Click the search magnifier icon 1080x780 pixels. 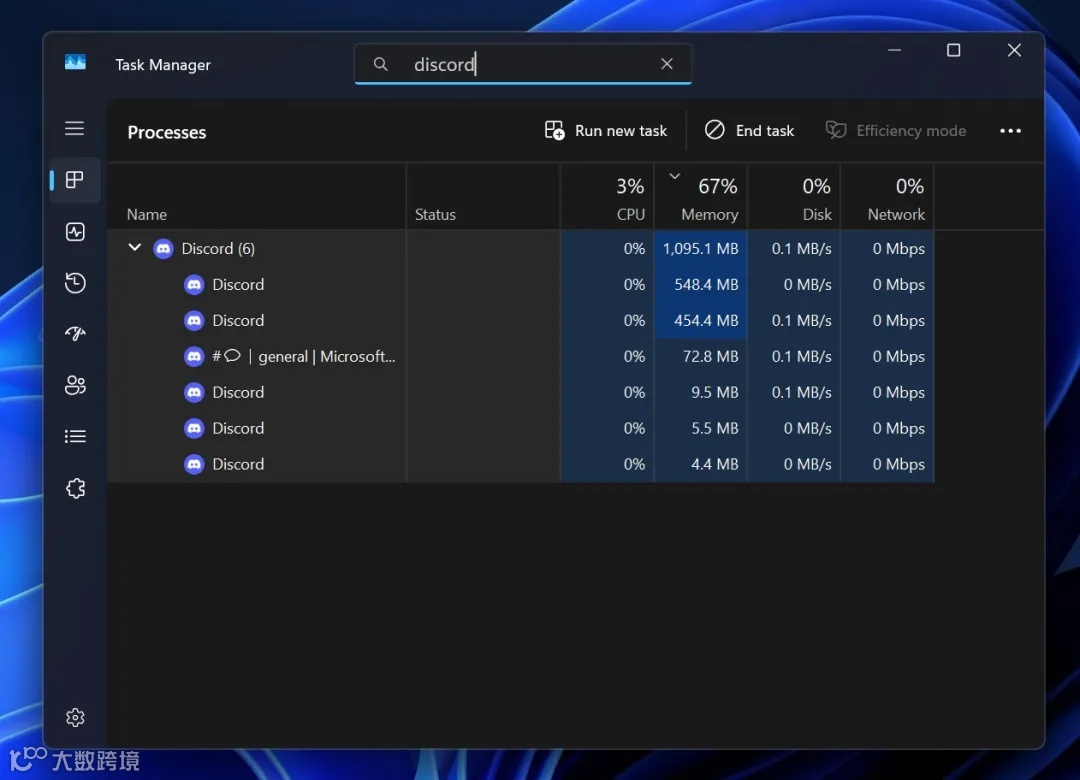click(x=380, y=64)
